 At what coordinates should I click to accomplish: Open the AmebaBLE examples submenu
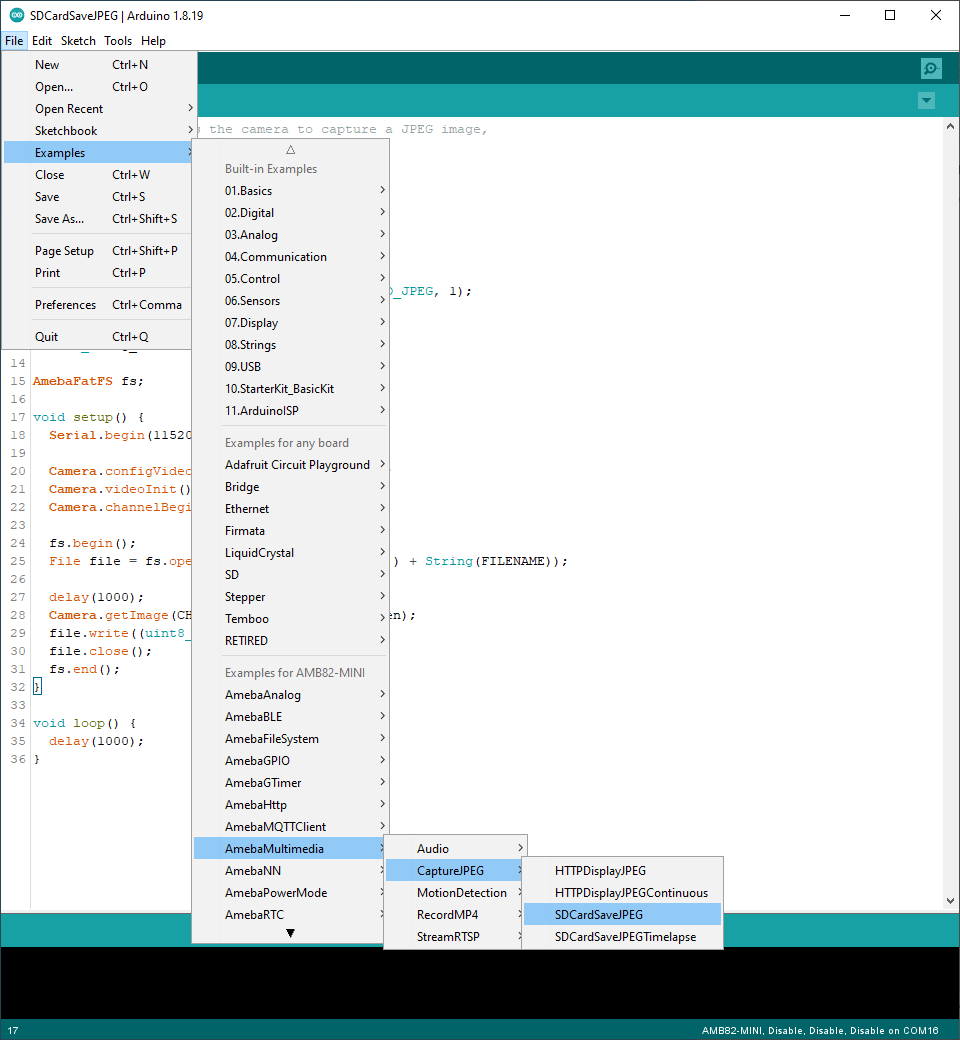(x=291, y=716)
